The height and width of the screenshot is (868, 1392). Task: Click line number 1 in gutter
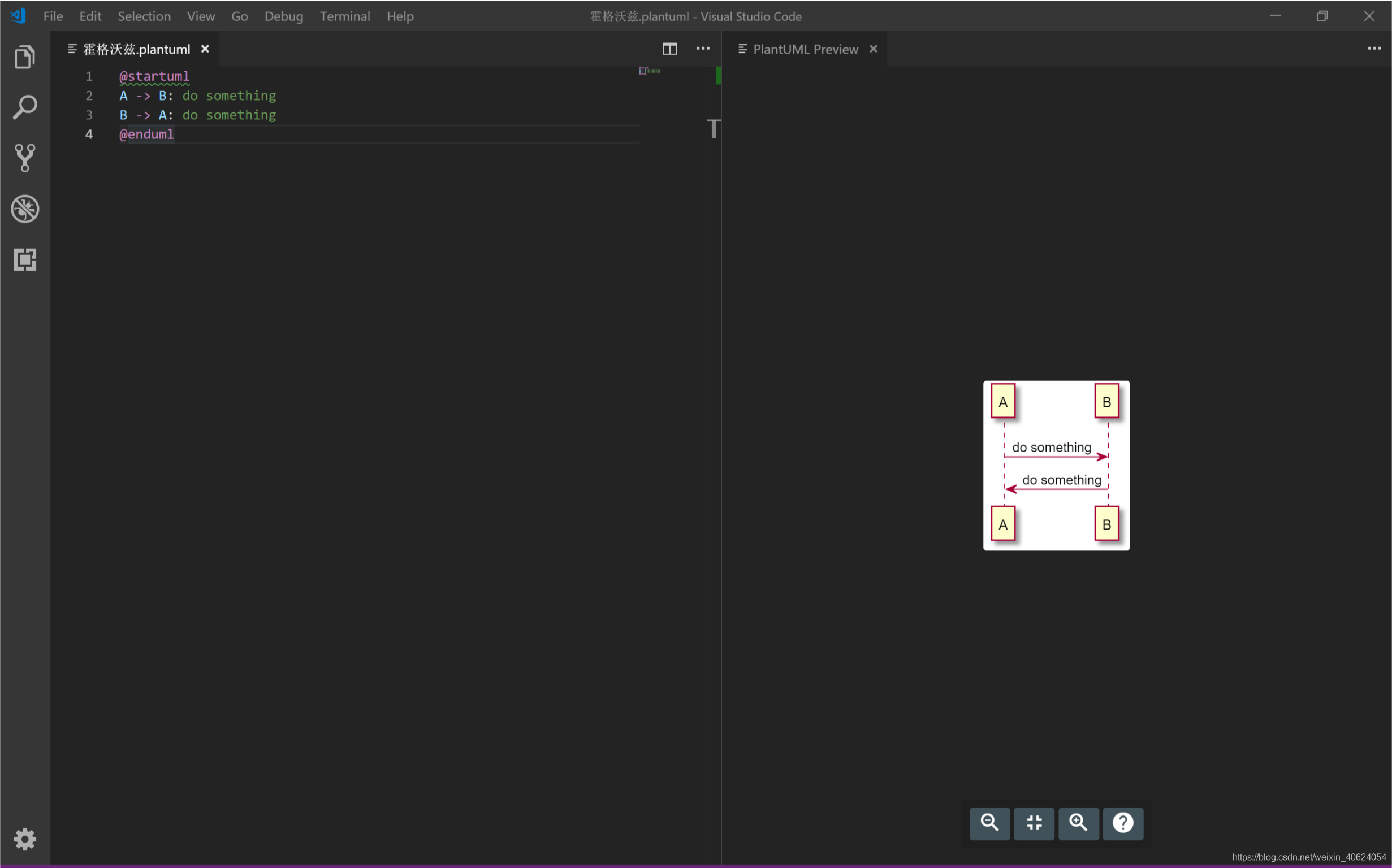click(89, 76)
